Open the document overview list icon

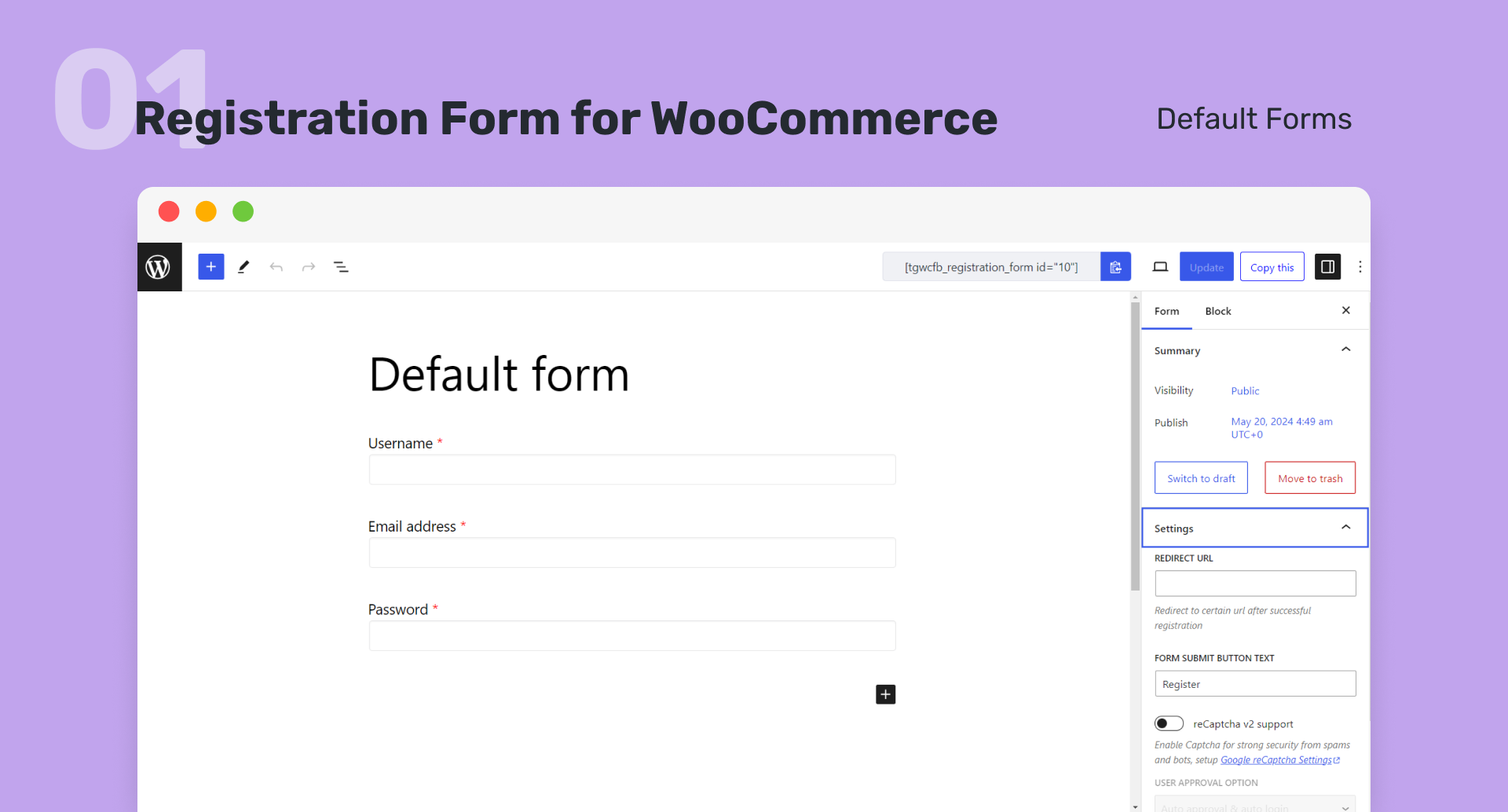(x=341, y=267)
